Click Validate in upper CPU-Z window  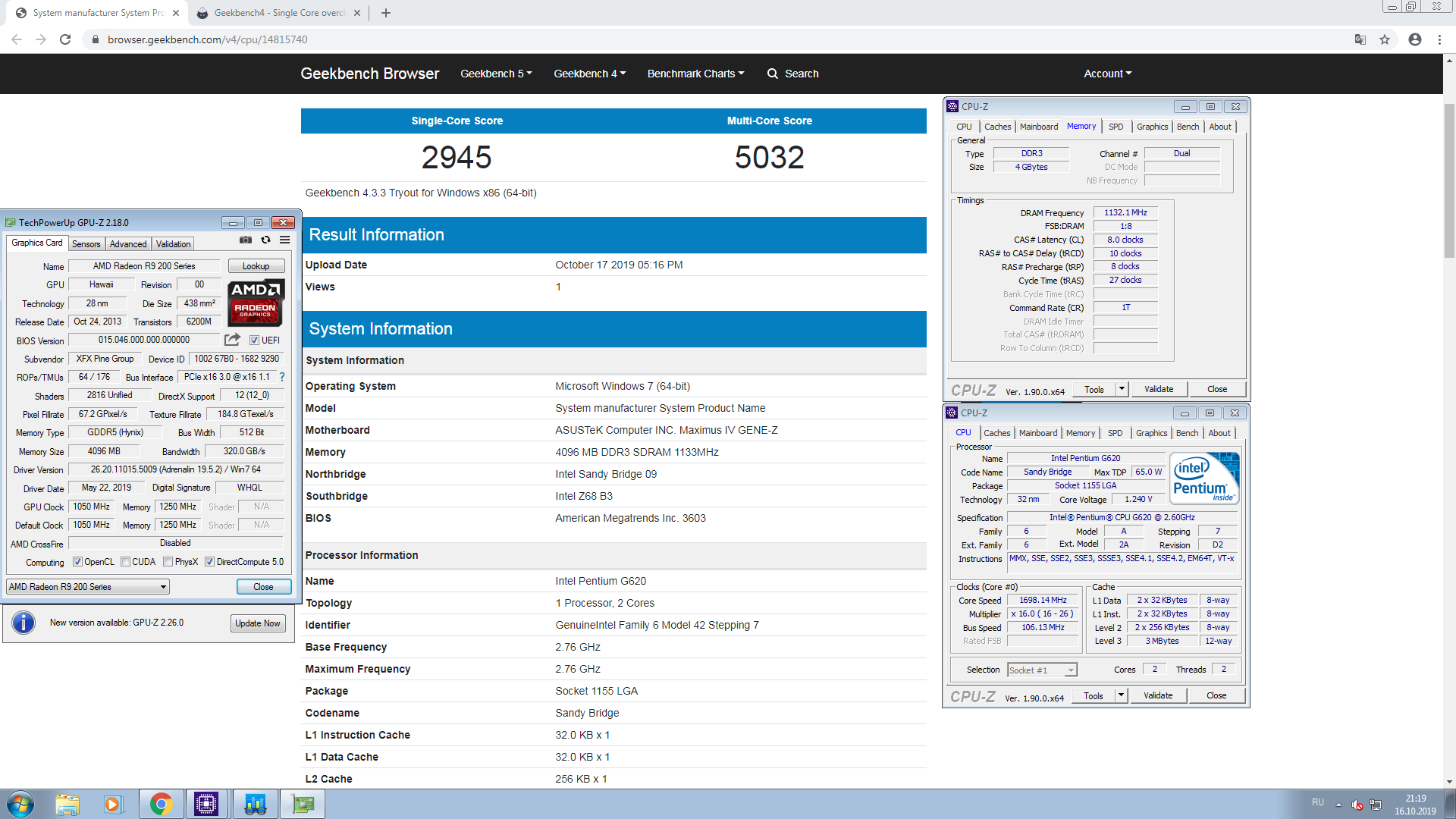point(1159,389)
